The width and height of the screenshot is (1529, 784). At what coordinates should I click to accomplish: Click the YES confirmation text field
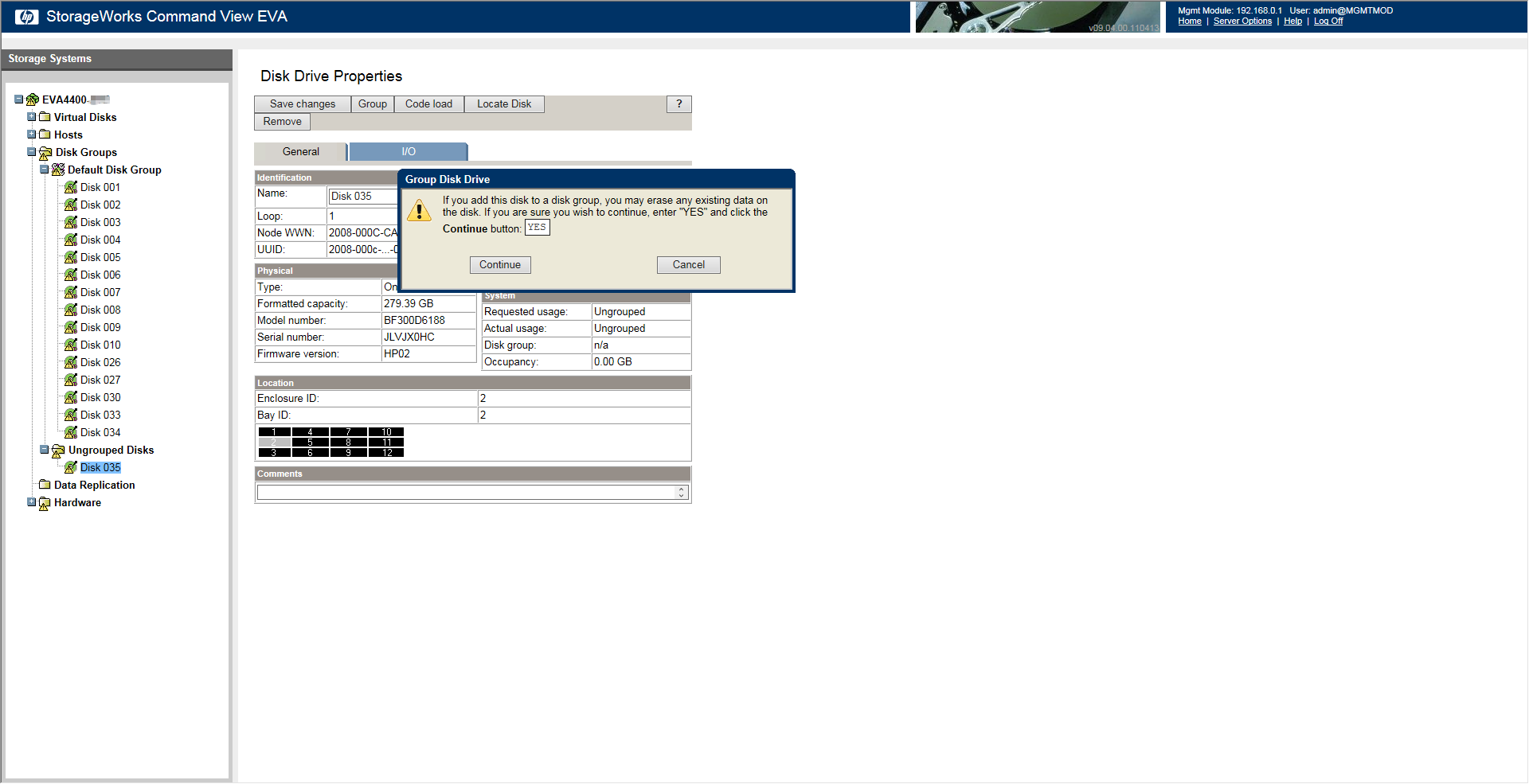tap(537, 228)
